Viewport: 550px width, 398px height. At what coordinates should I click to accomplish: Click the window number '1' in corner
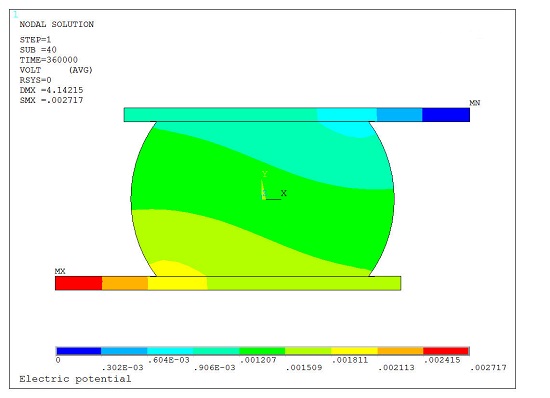click(x=15, y=14)
